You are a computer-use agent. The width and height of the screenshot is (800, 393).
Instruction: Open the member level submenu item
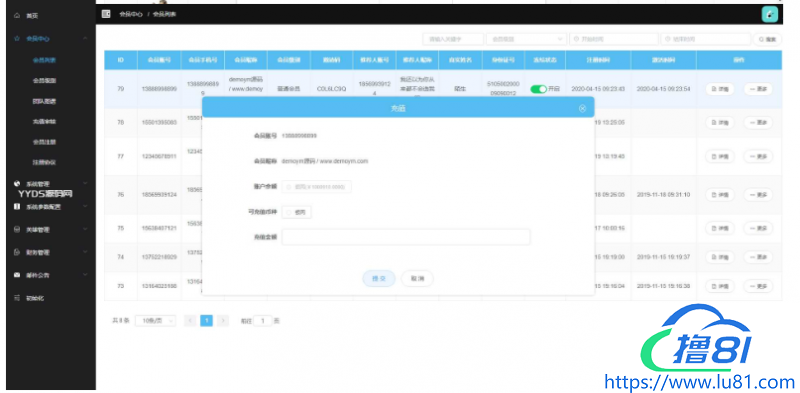click(x=44, y=81)
